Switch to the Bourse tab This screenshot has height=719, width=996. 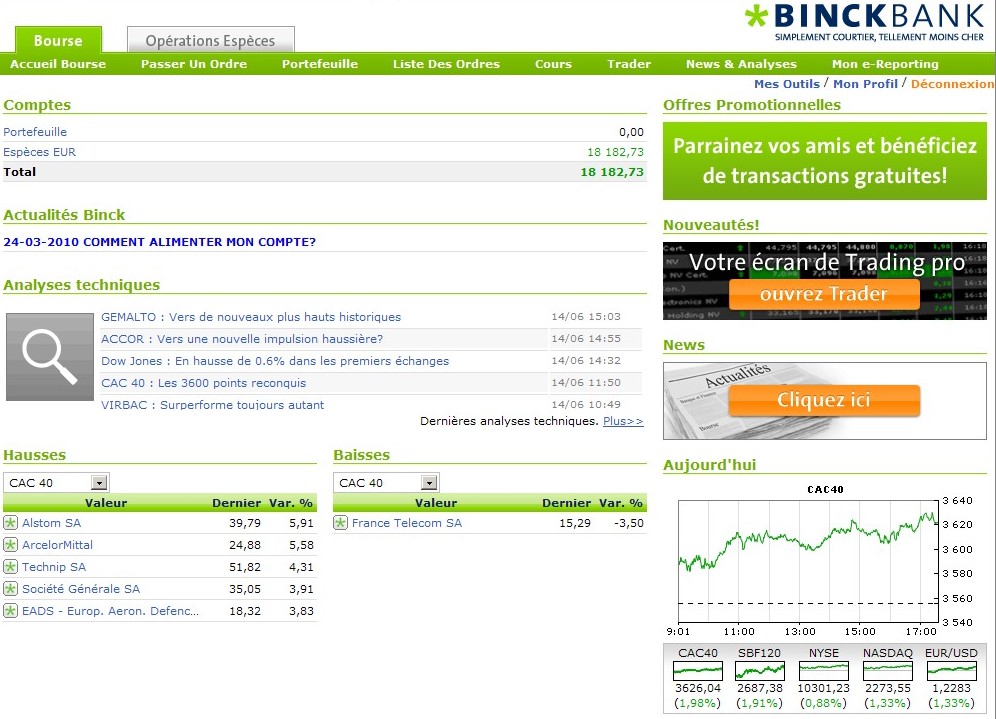(x=58, y=41)
